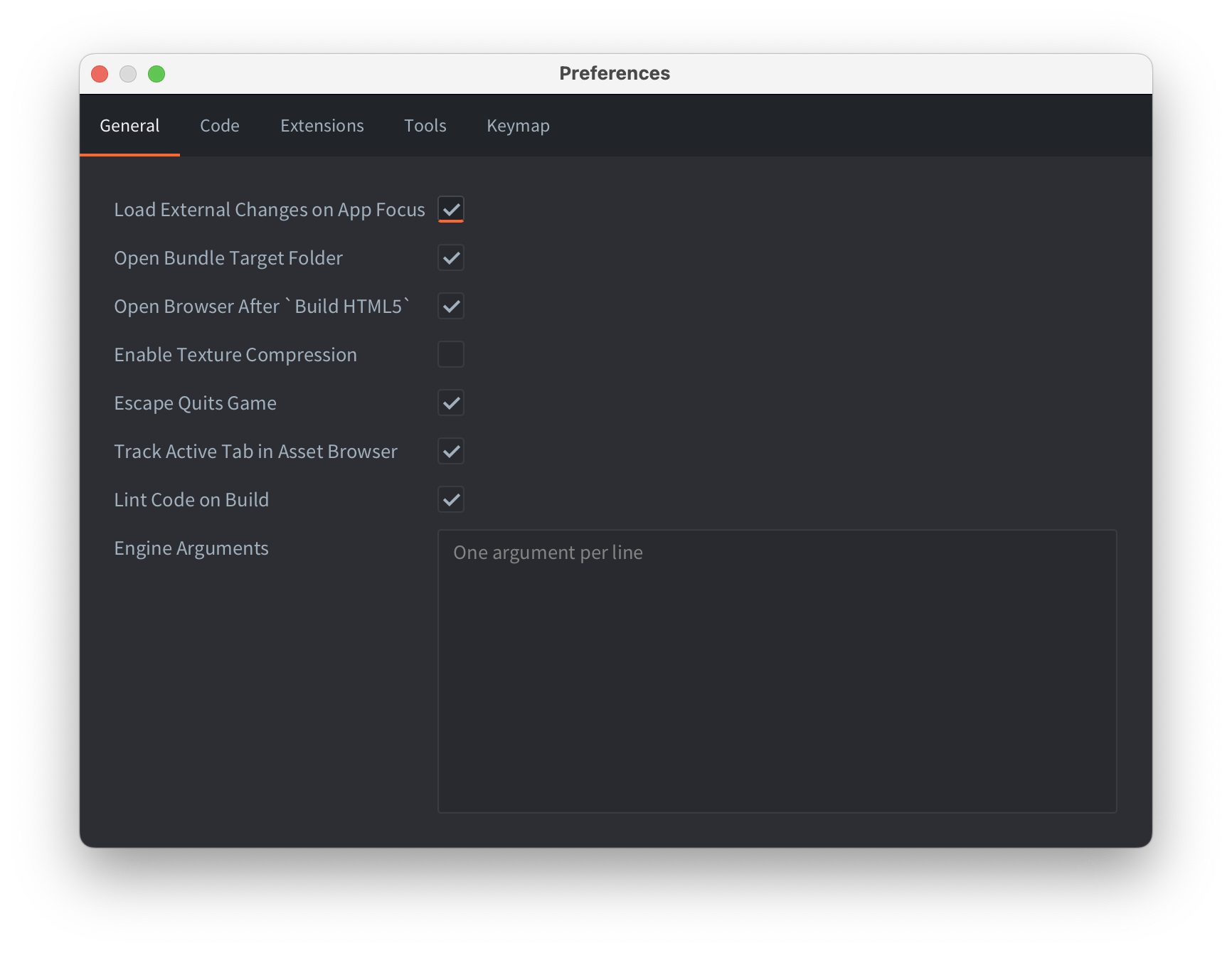Close the Preferences window with red button
The height and width of the screenshot is (953, 1232).
pyautogui.click(x=100, y=74)
